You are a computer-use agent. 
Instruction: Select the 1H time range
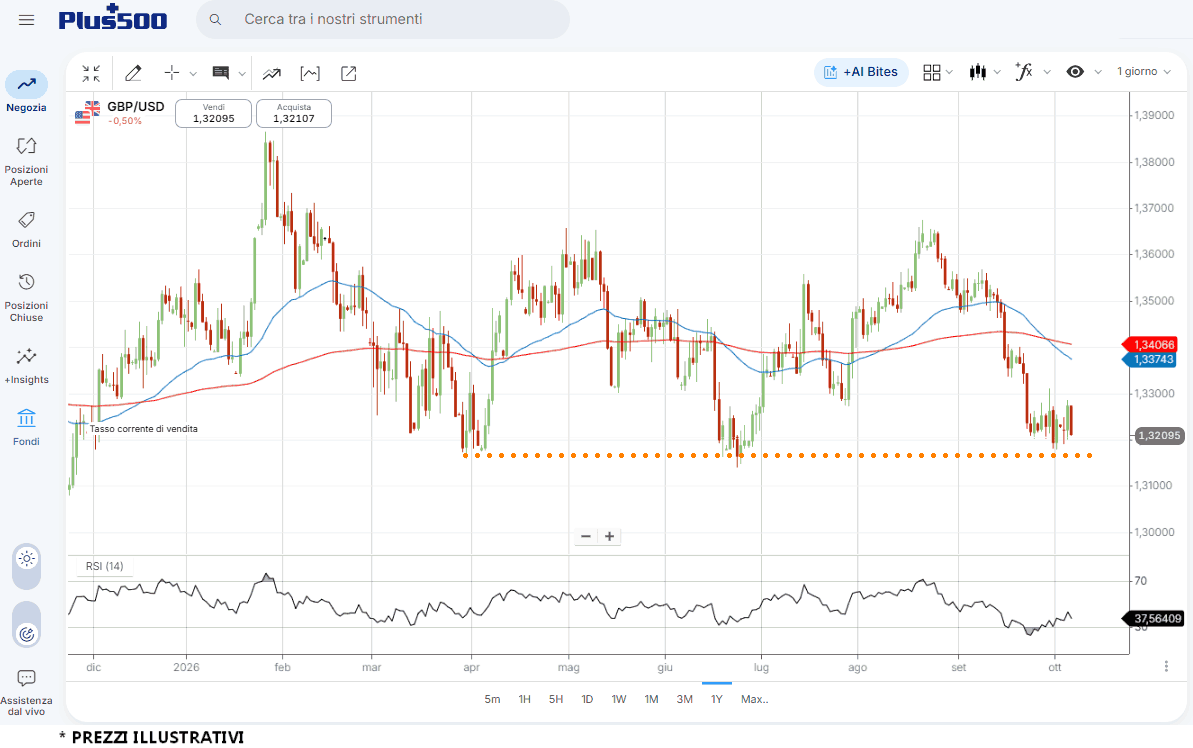524,699
